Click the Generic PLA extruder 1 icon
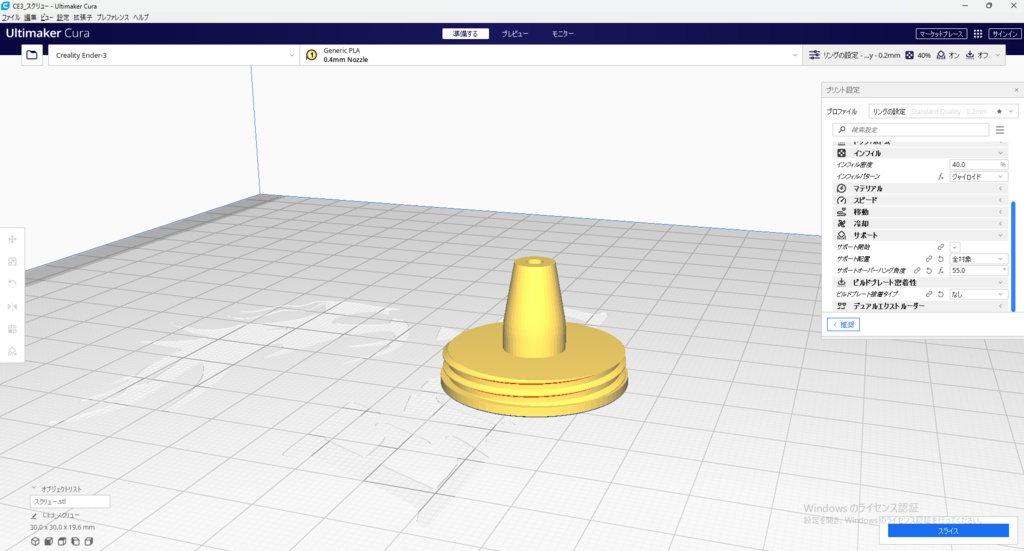 (312, 55)
